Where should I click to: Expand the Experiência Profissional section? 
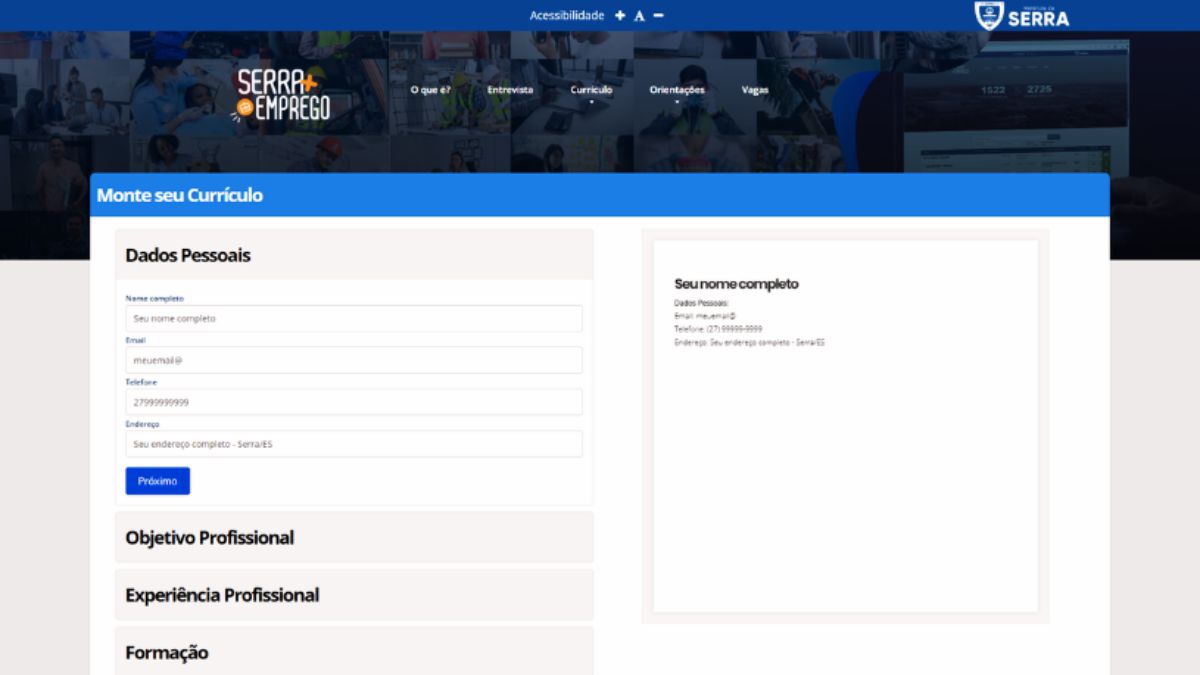click(354, 595)
